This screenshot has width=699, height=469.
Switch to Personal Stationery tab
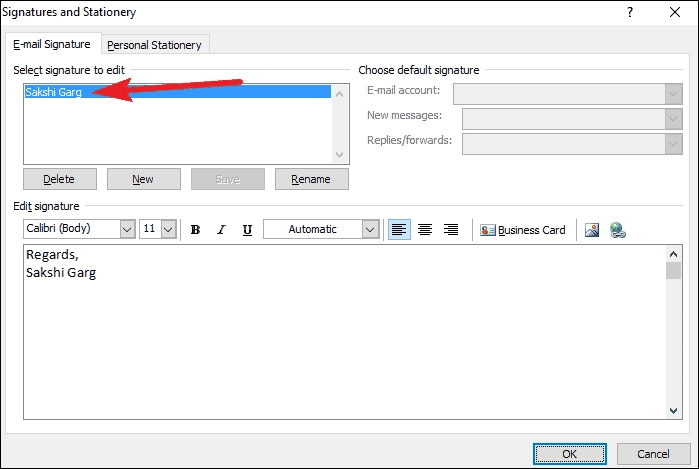(x=154, y=45)
